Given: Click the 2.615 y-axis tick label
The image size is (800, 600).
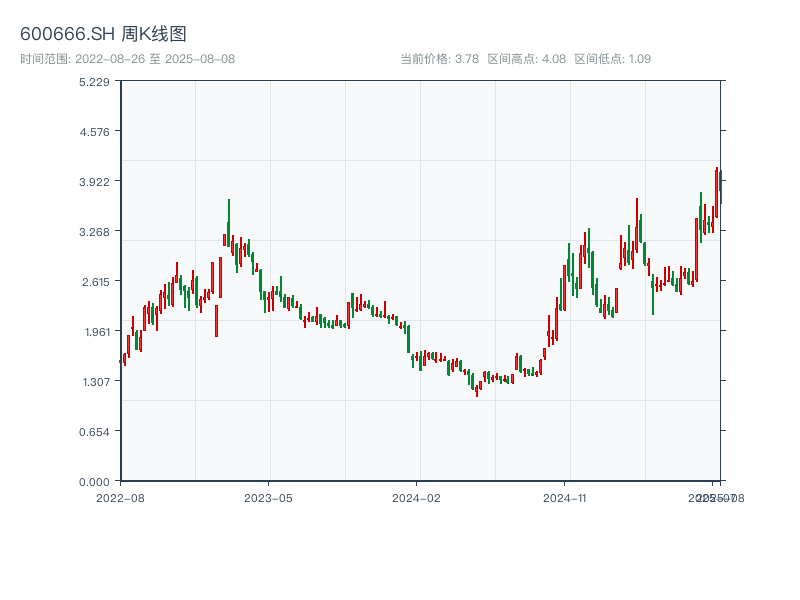Looking at the screenshot, I should click(94, 281).
